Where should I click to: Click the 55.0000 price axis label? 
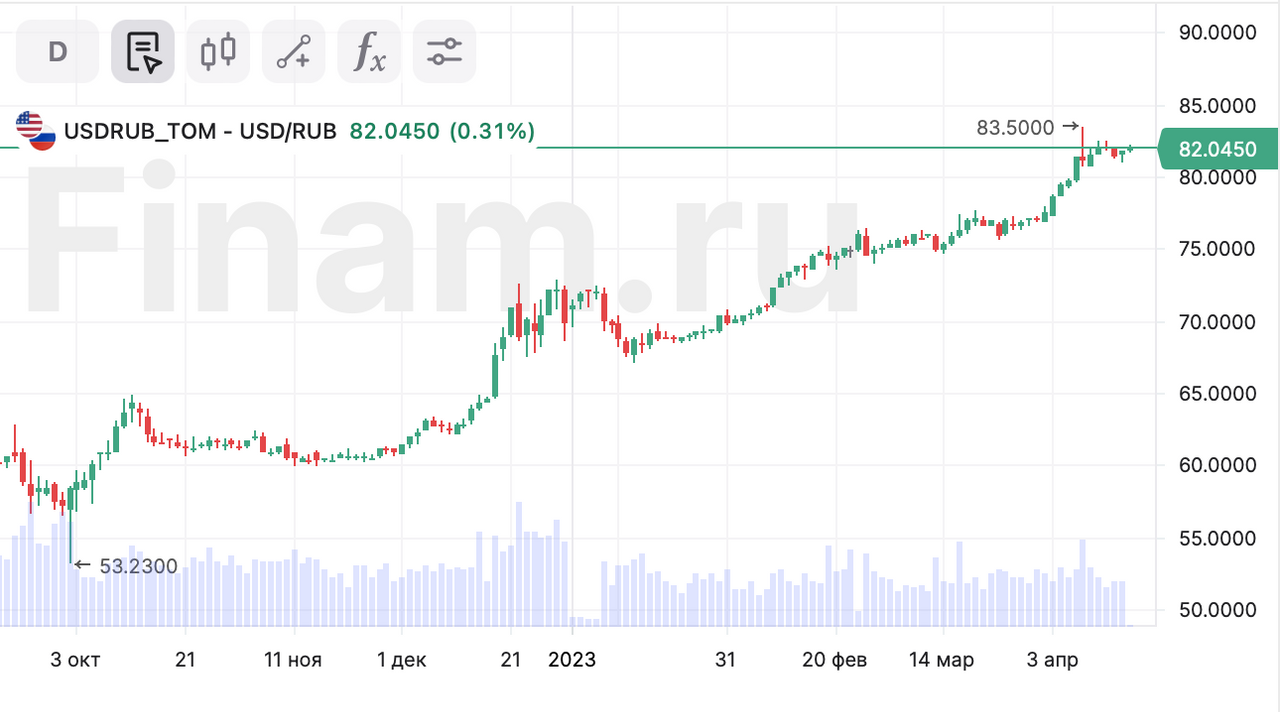[1217, 539]
